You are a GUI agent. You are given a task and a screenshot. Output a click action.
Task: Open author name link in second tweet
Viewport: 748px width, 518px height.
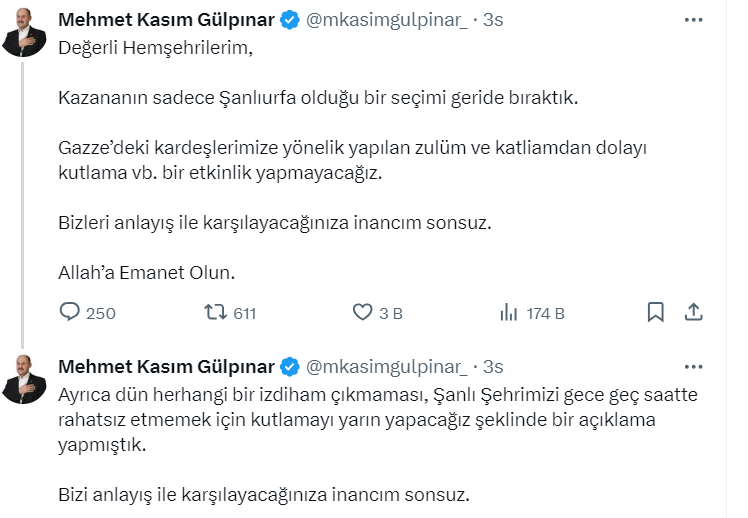[167, 365]
